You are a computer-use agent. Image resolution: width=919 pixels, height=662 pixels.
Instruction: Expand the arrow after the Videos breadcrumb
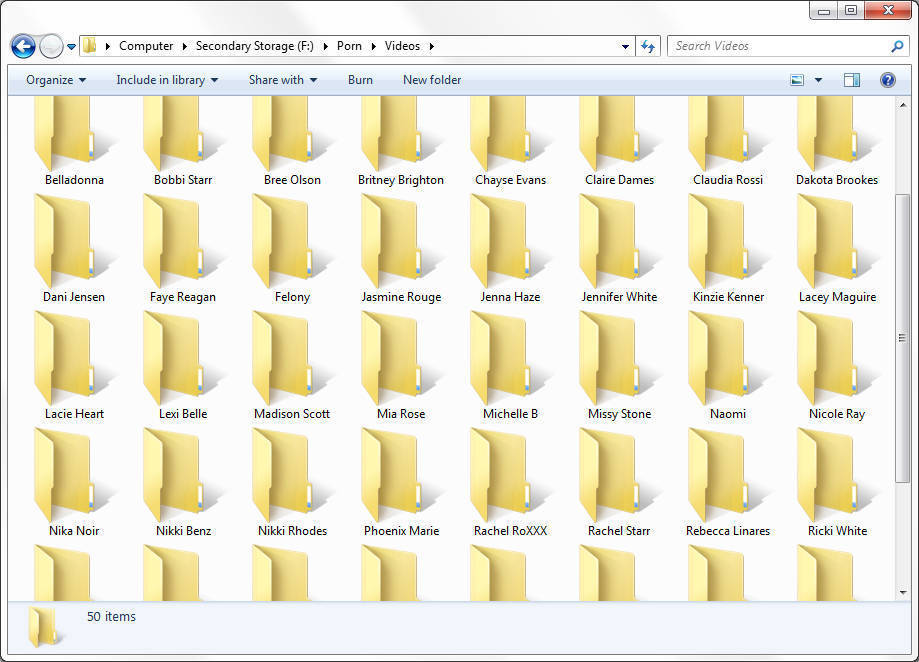432,46
